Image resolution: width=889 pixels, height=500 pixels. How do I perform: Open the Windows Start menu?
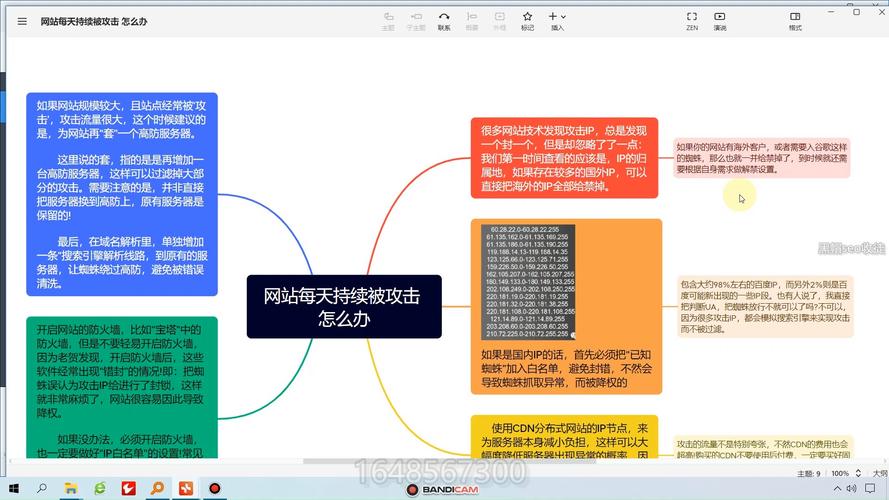pyautogui.click(x=14, y=488)
